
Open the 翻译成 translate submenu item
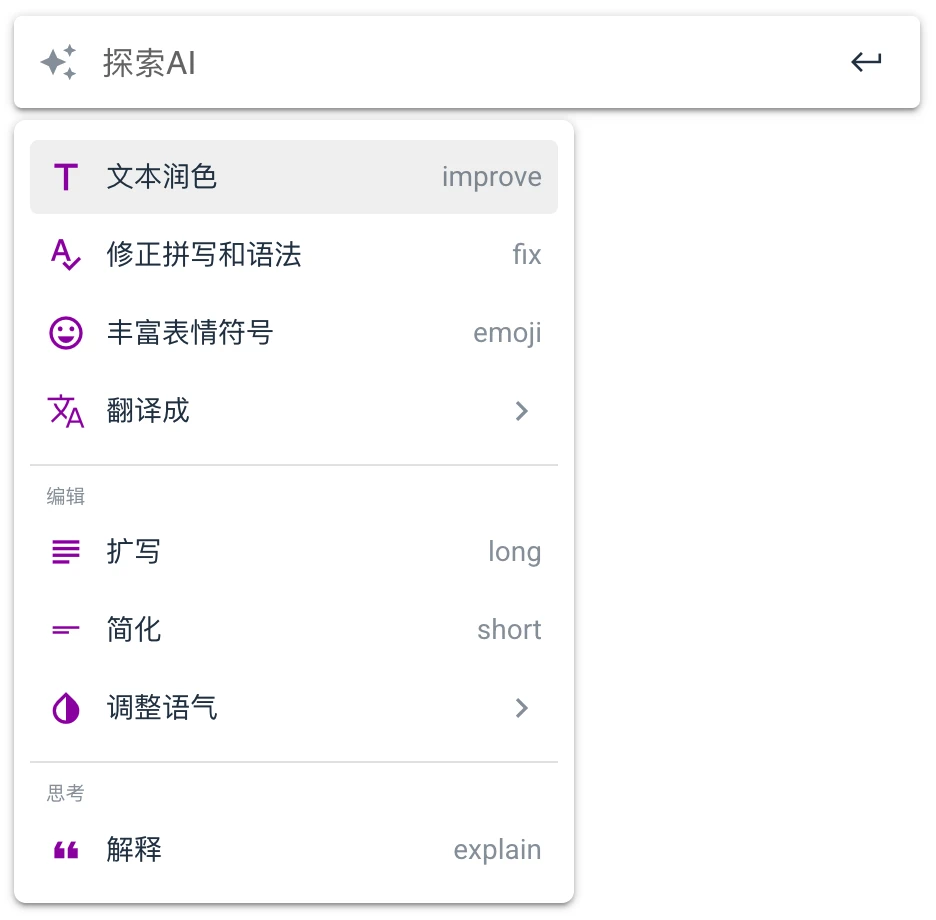click(294, 411)
